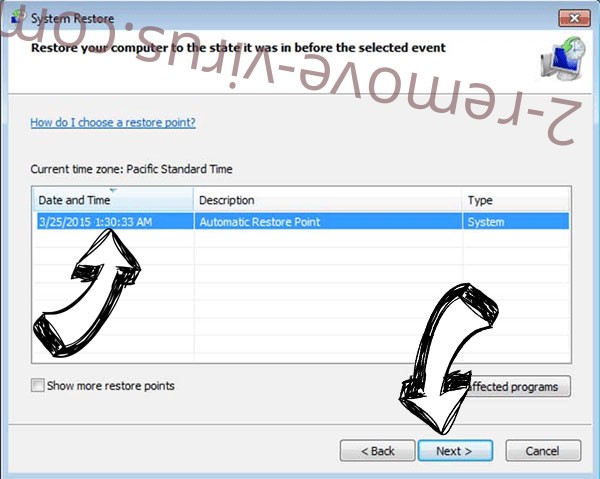Cancel the System Restore wizard

(x=543, y=451)
